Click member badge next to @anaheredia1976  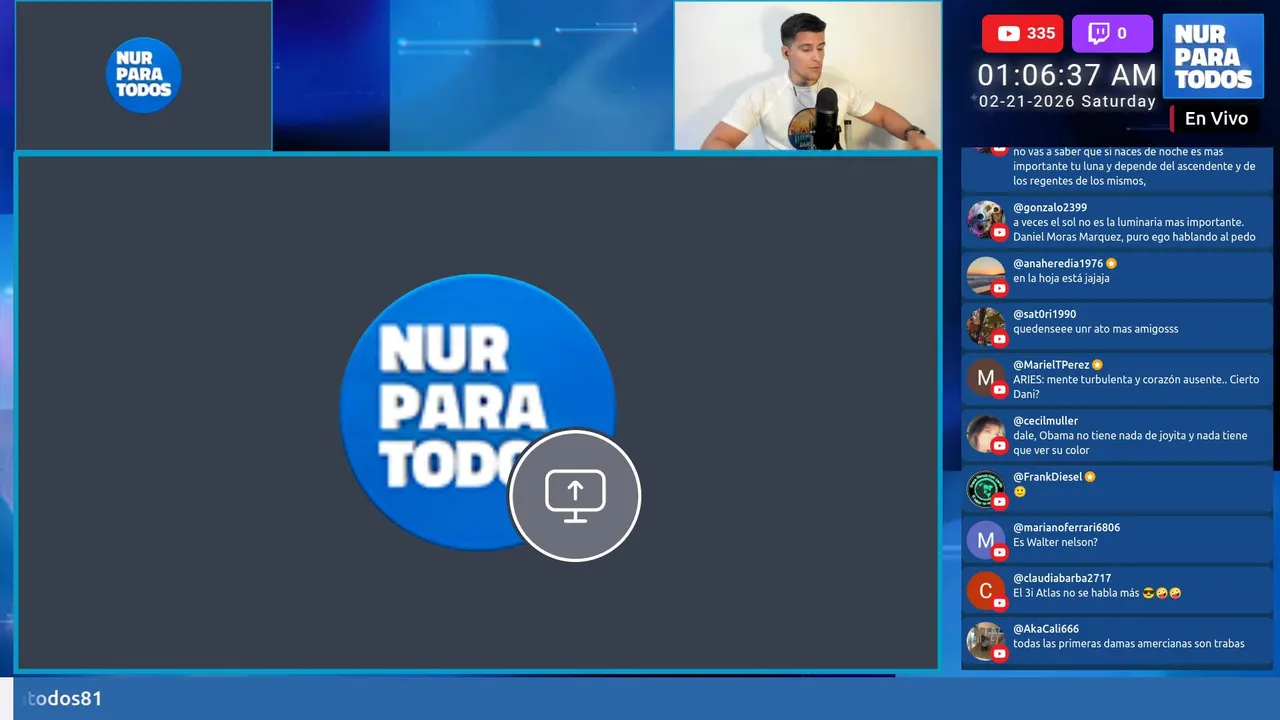(x=1111, y=264)
